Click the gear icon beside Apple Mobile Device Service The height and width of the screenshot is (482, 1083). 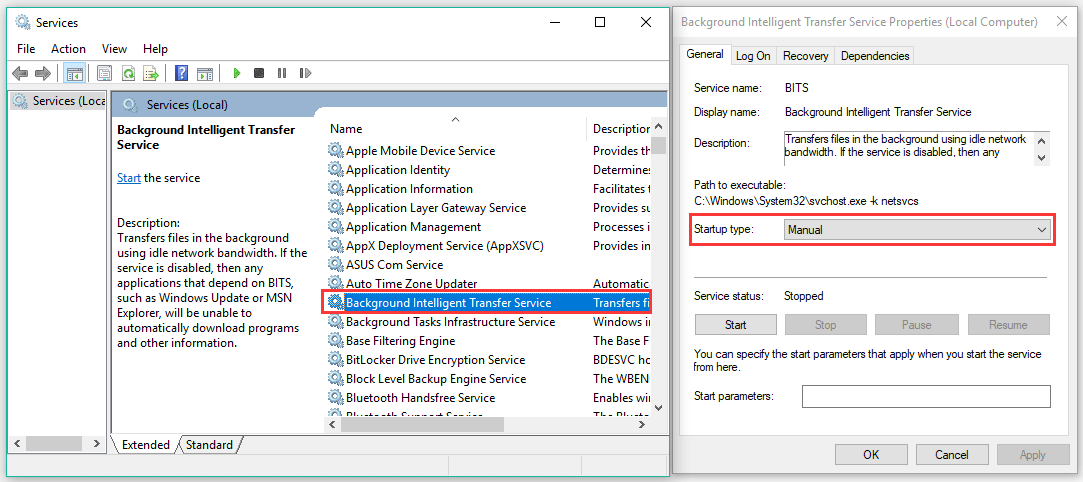[x=336, y=151]
